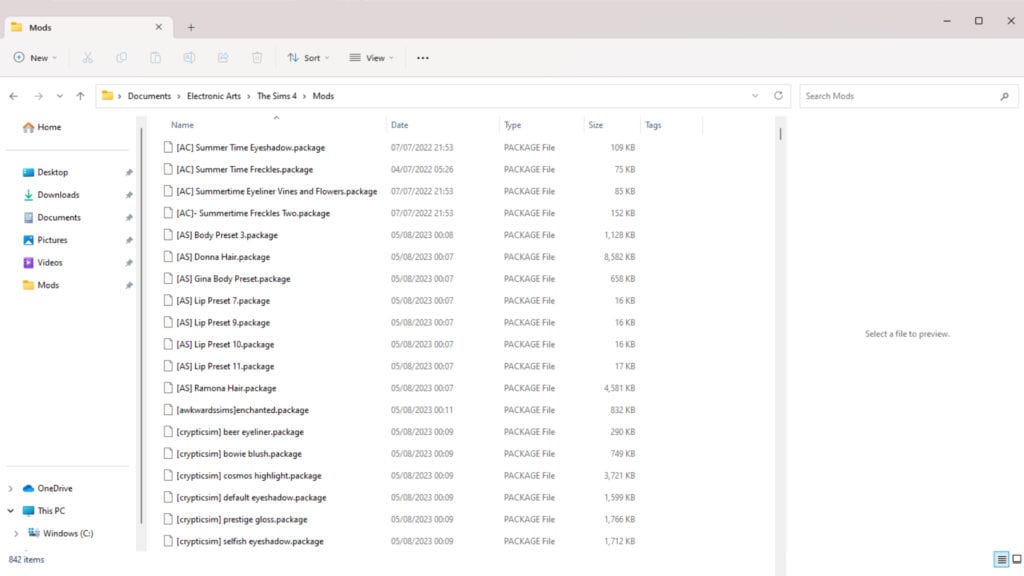The width and height of the screenshot is (1024, 576).
Task: Click the Copy icon in toolbar
Action: point(121,57)
